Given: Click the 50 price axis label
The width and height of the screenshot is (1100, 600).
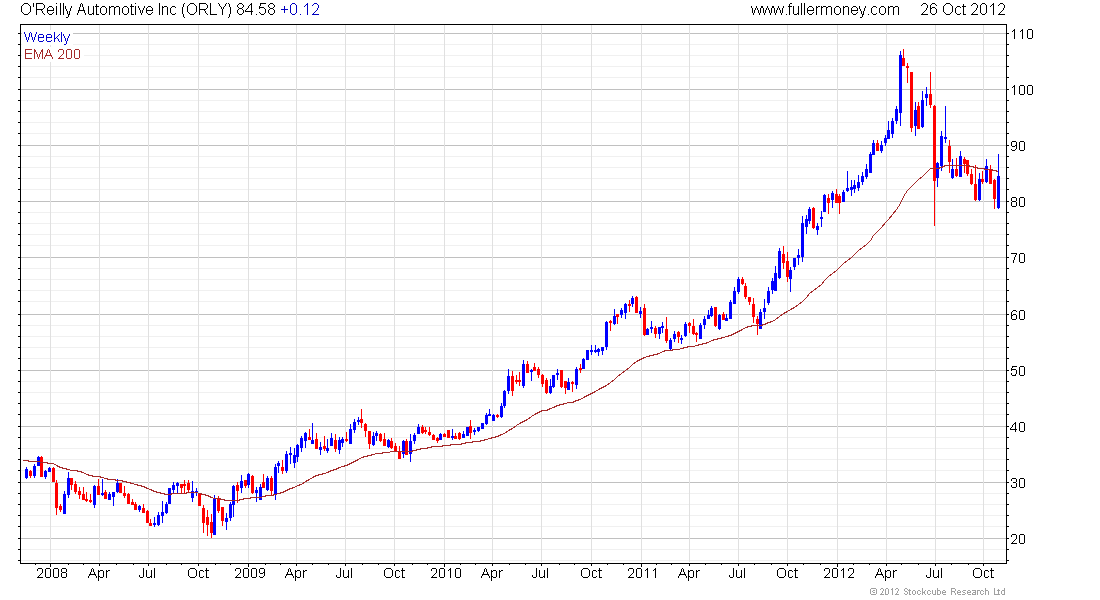Looking at the screenshot, I should click(x=1019, y=371).
